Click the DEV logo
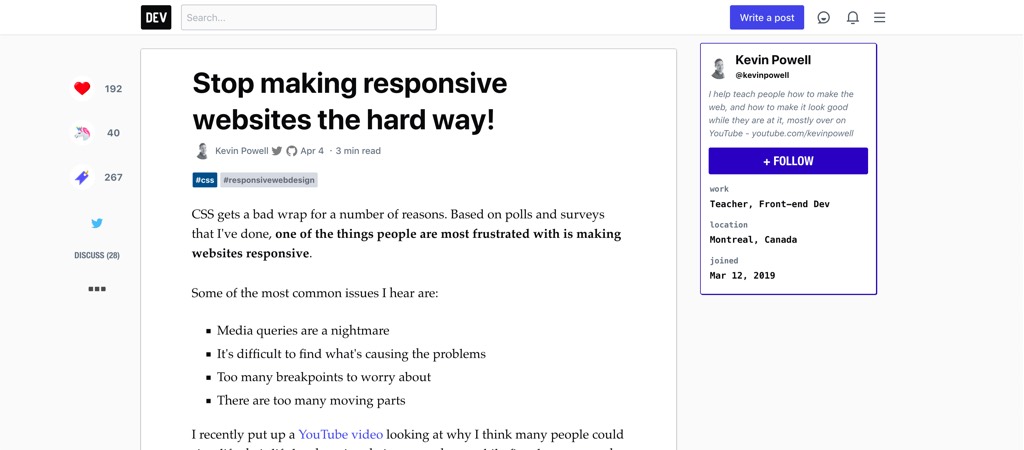1024x450 pixels. [156, 17]
